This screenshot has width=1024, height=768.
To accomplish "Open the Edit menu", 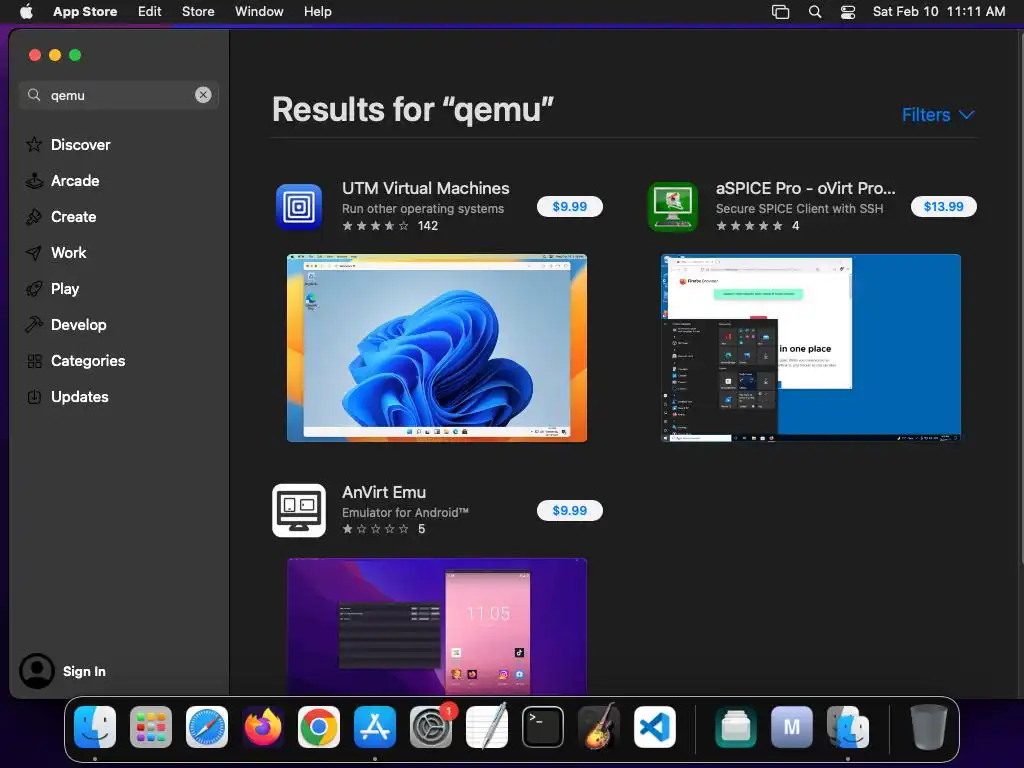I will [150, 12].
